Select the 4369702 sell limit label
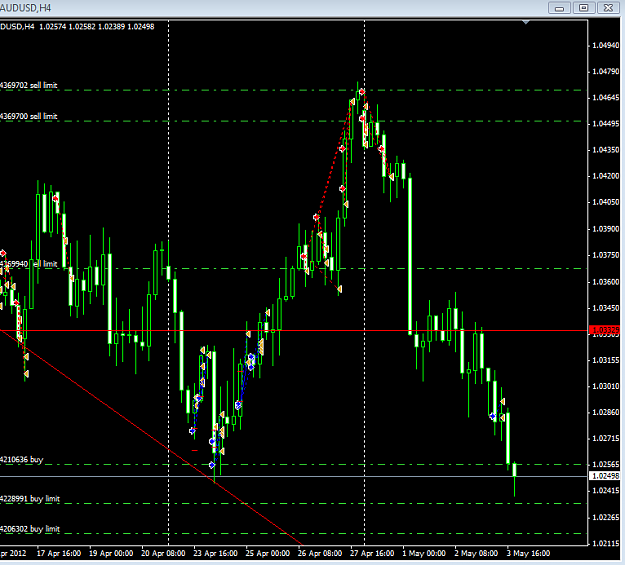The height and width of the screenshot is (565, 625). pos(29,85)
